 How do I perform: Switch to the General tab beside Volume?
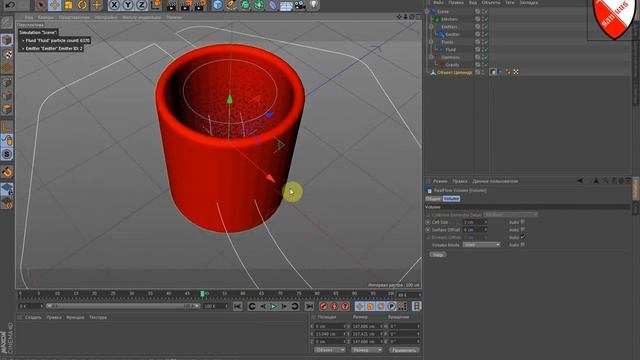(433, 199)
